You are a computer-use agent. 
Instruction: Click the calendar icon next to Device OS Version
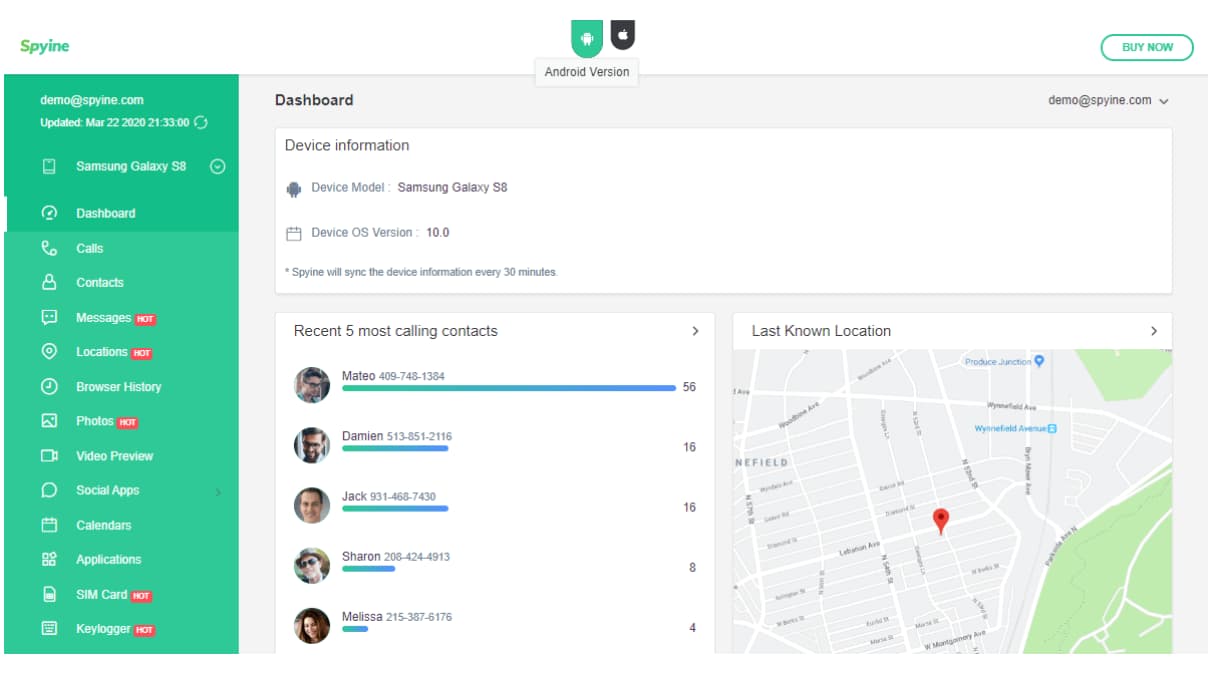pos(293,233)
